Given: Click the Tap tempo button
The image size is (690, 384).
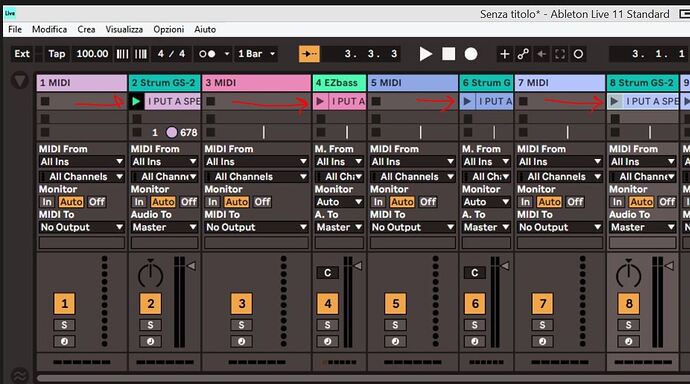Looking at the screenshot, I should [57, 54].
